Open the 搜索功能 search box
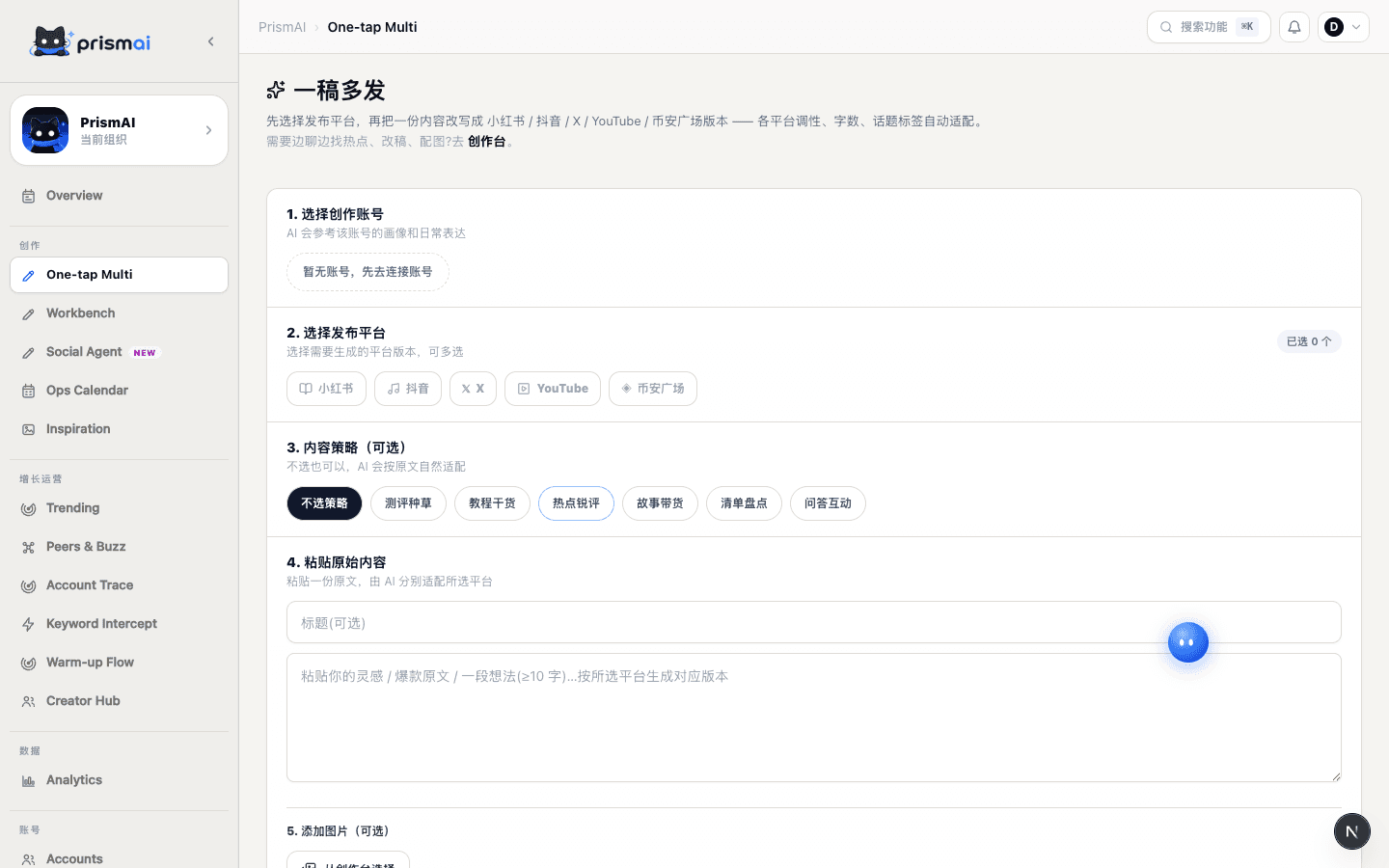This screenshot has width=1389, height=868. click(1209, 27)
